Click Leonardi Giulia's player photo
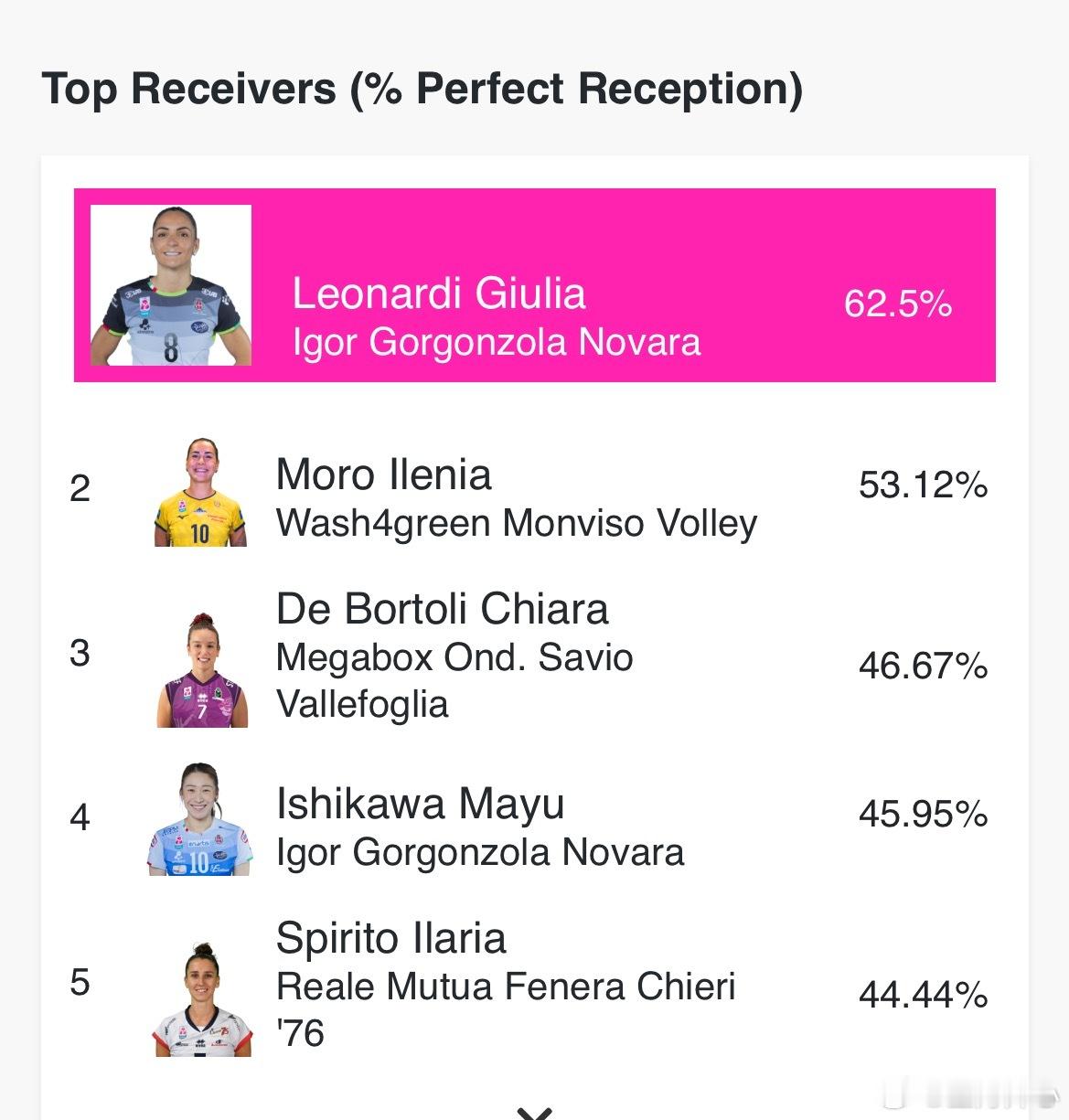The height and width of the screenshot is (1120, 1069). (x=171, y=285)
